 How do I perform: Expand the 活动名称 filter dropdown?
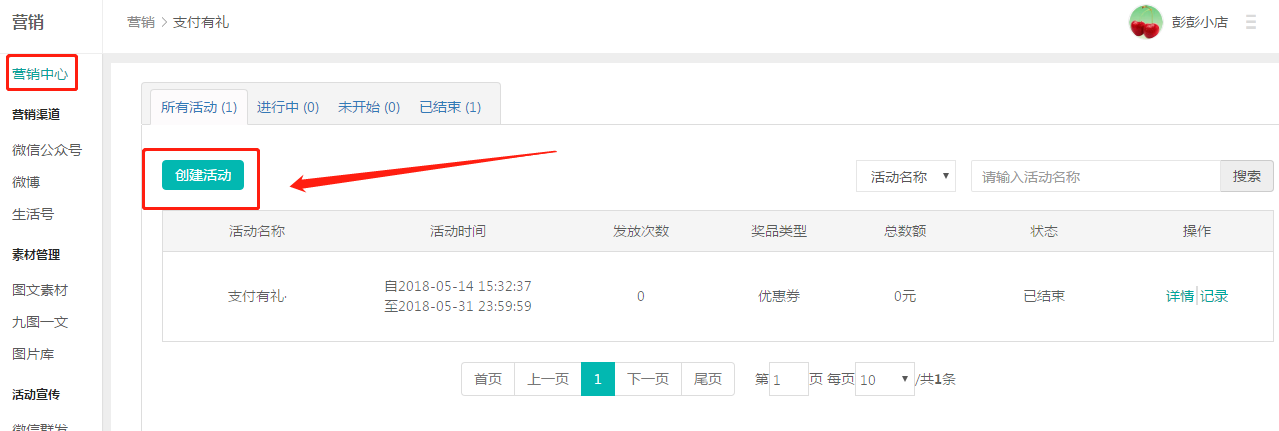906,177
